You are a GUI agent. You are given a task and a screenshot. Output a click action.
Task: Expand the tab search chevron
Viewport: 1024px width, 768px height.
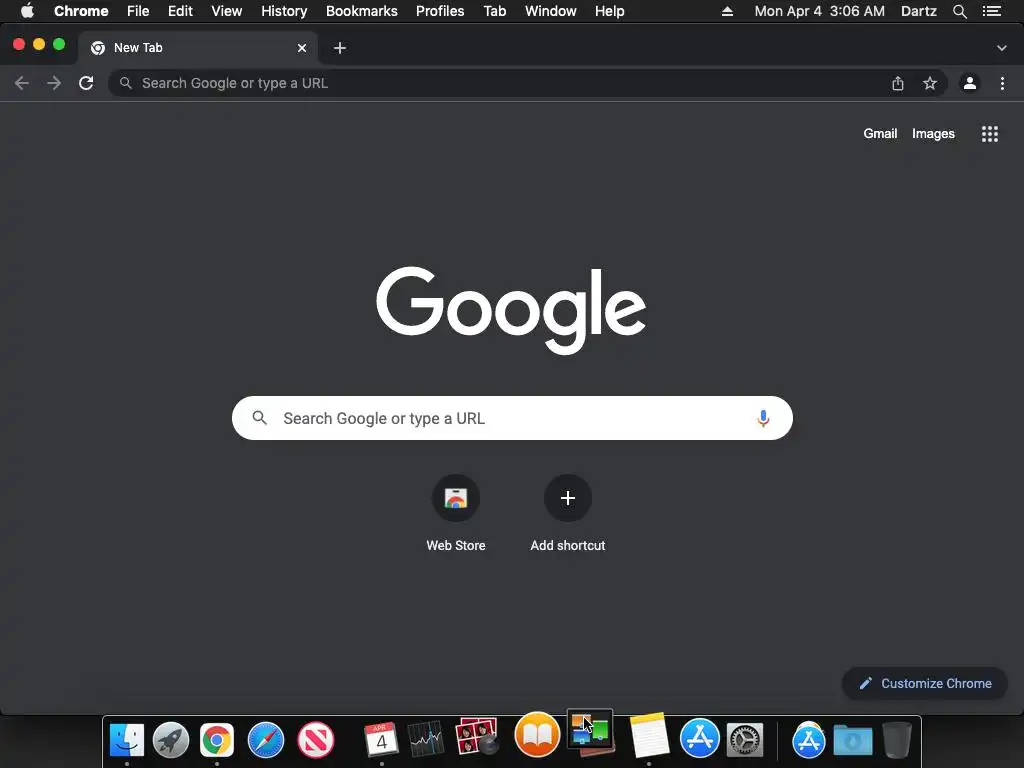click(1002, 48)
